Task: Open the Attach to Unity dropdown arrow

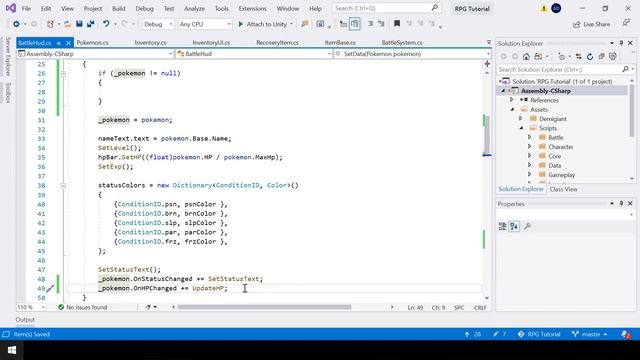Action: tap(291, 24)
